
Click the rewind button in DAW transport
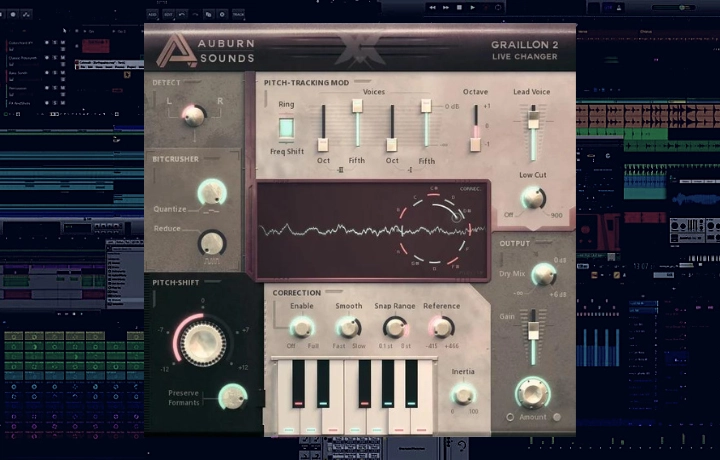[x=432, y=7]
